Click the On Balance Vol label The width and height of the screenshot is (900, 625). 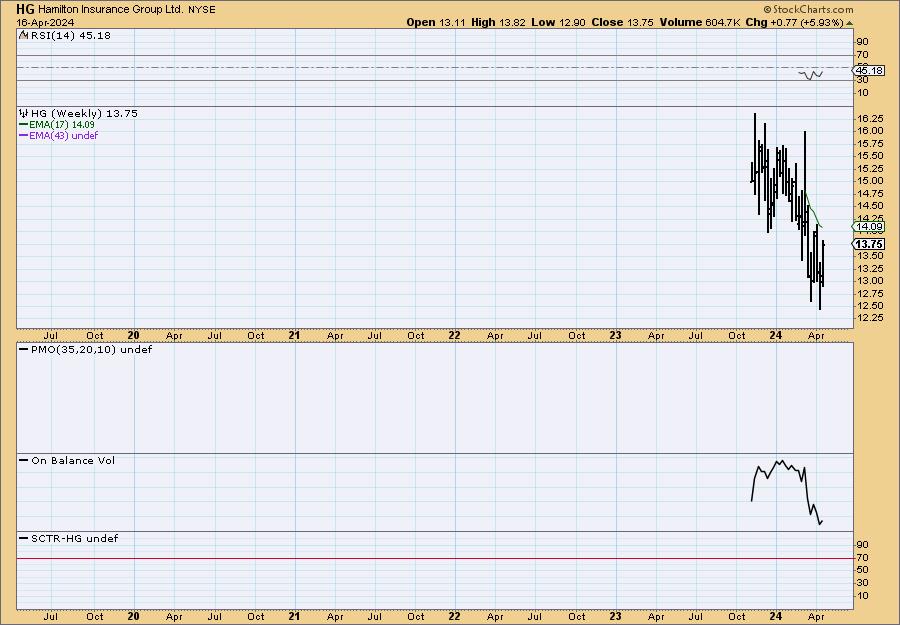73,460
